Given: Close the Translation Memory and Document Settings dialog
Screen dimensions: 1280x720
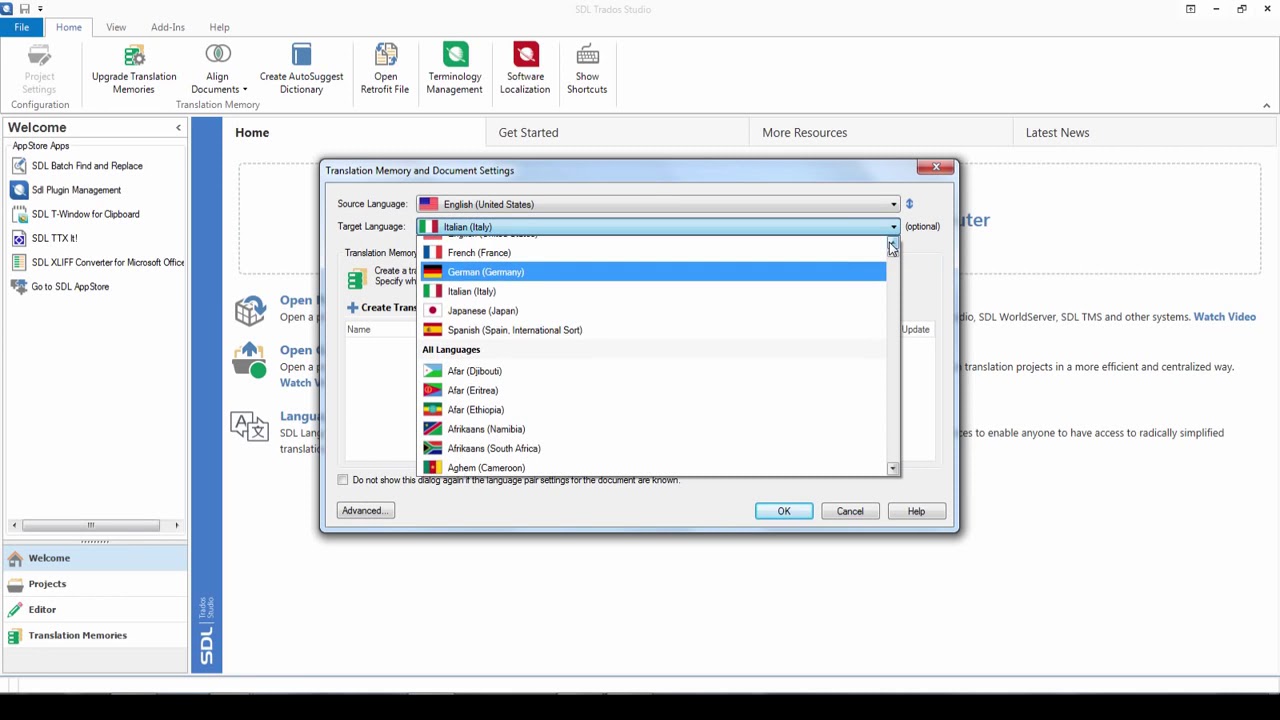Looking at the screenshot, I should (x=936, y=168).
